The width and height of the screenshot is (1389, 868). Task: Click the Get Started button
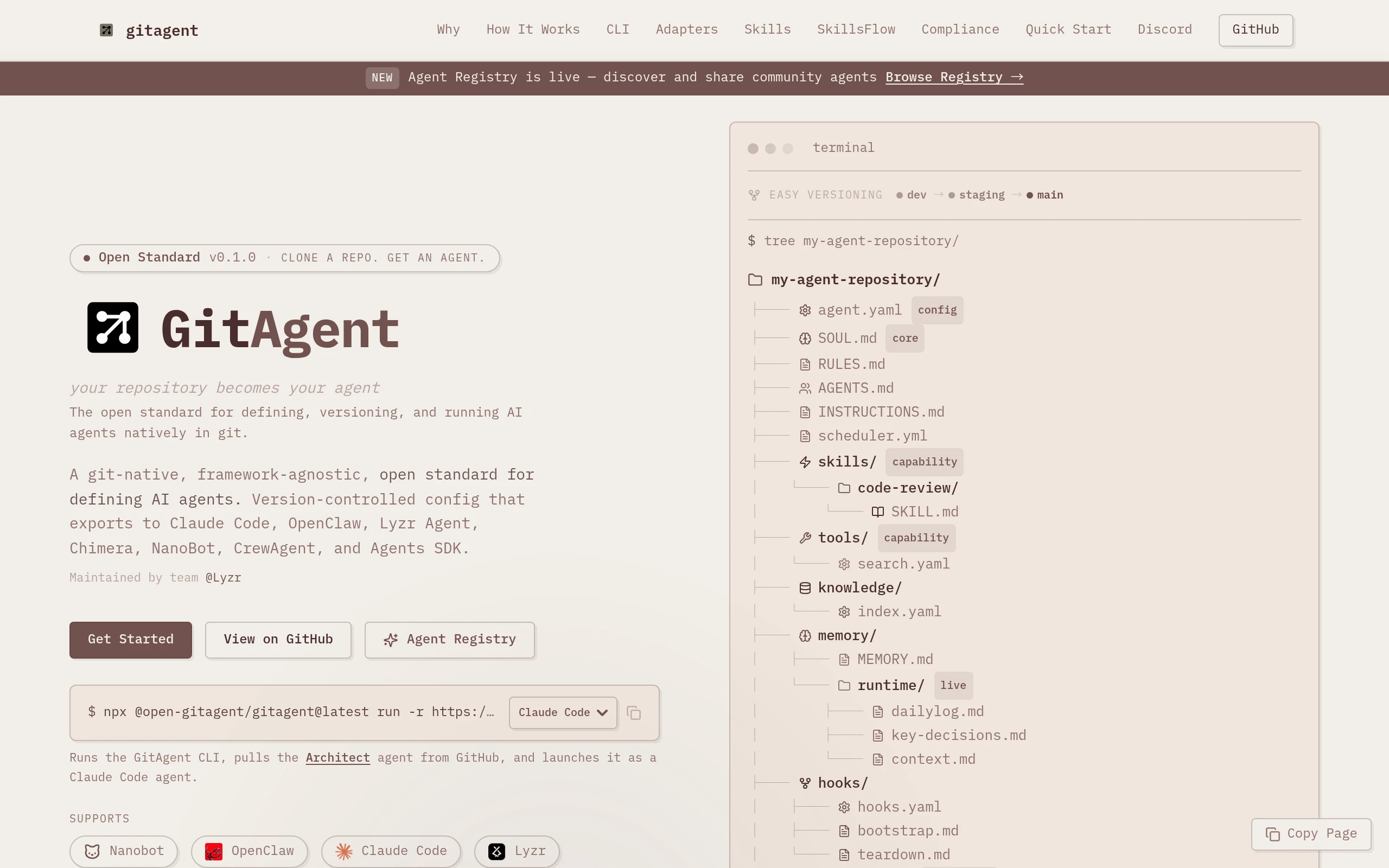click(130, 640)
